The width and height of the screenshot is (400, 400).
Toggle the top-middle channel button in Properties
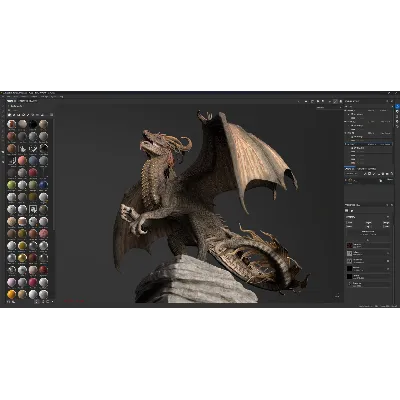369,223
